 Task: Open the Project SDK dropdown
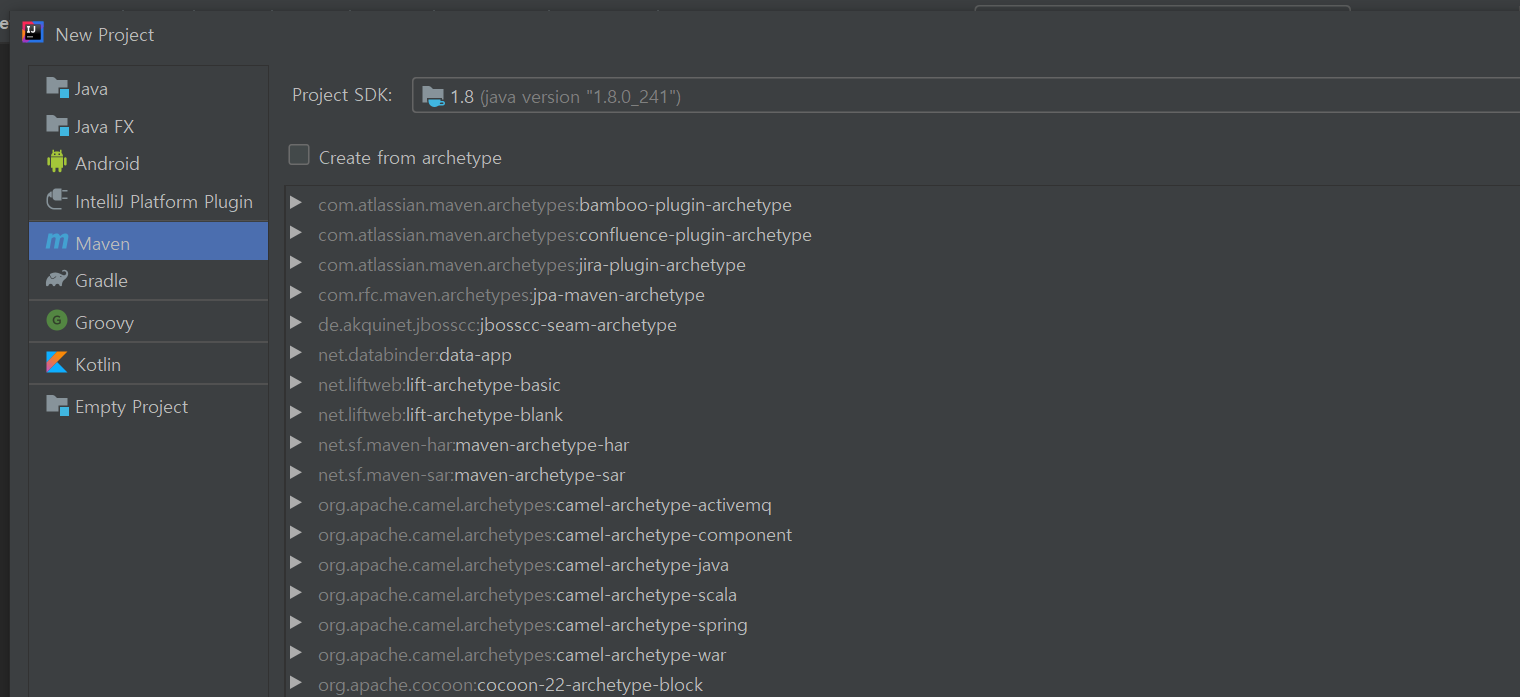[x=966, y=96]
